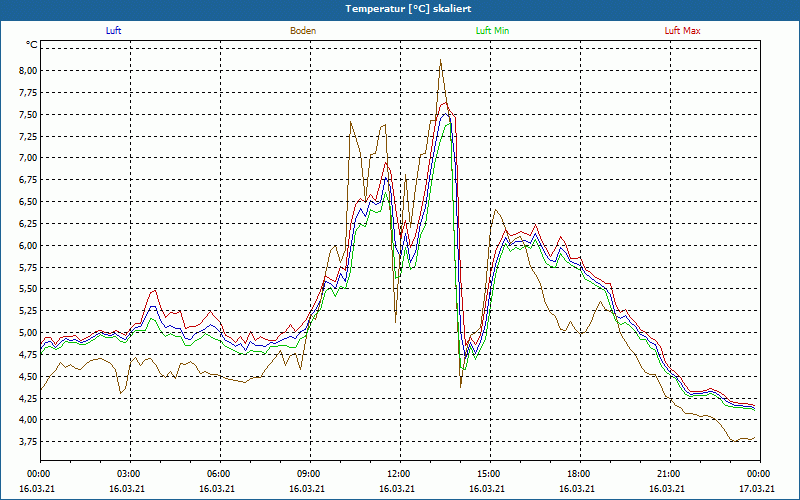This screenshot has height=500, width=800.
Task: Click the 17.03.21 date label
Action: pos(757,489)
